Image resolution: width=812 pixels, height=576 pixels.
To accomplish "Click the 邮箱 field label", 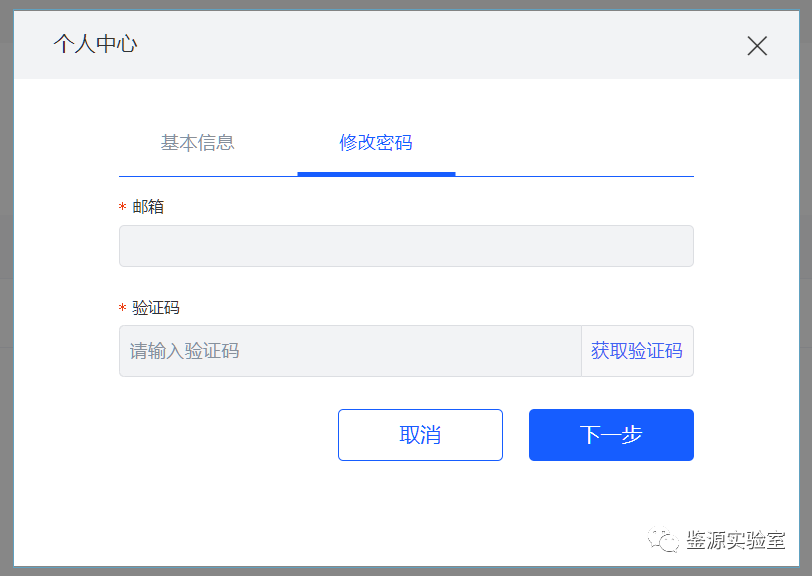I will point(148,207).
